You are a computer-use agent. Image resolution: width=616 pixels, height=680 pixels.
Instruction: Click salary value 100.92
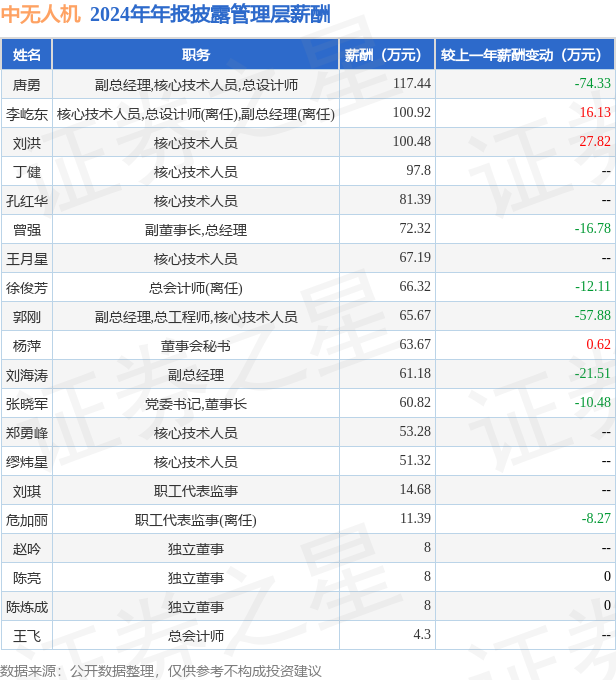[412, 112]
